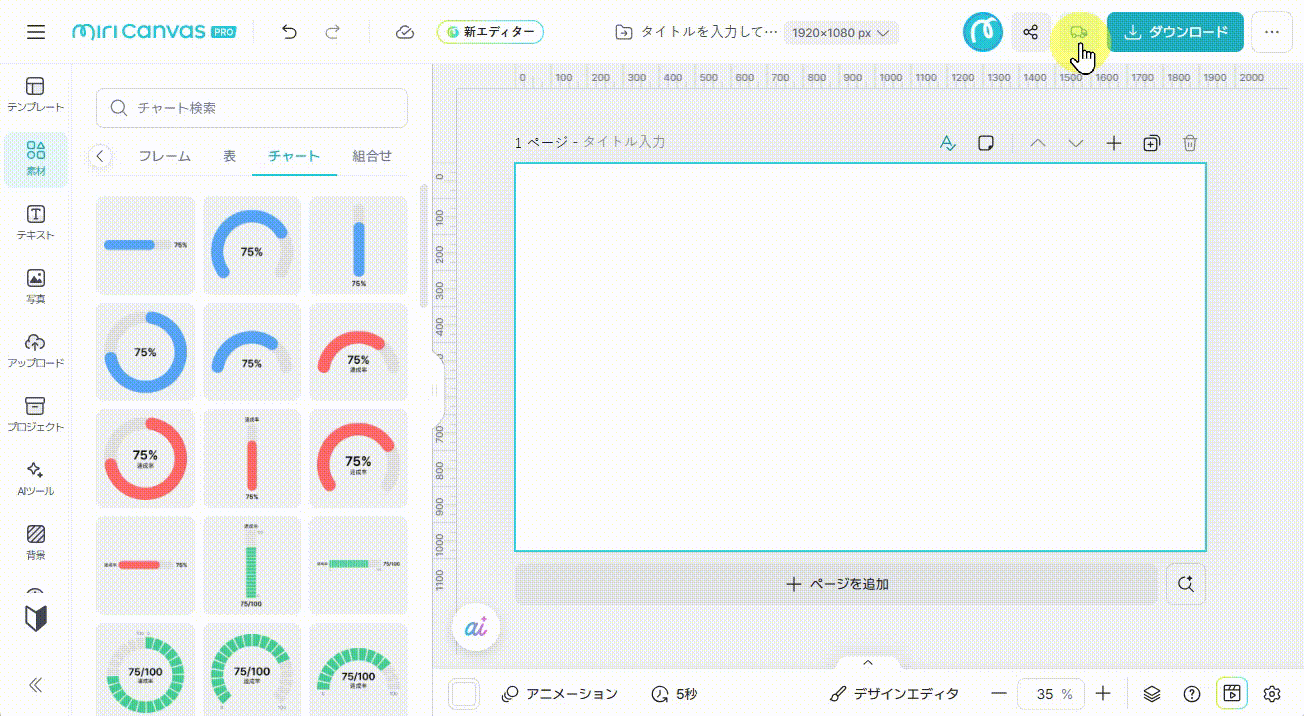Open the help question mark icon
The height and width of the screenshot is (716, 1304).
coord(1192,693)
